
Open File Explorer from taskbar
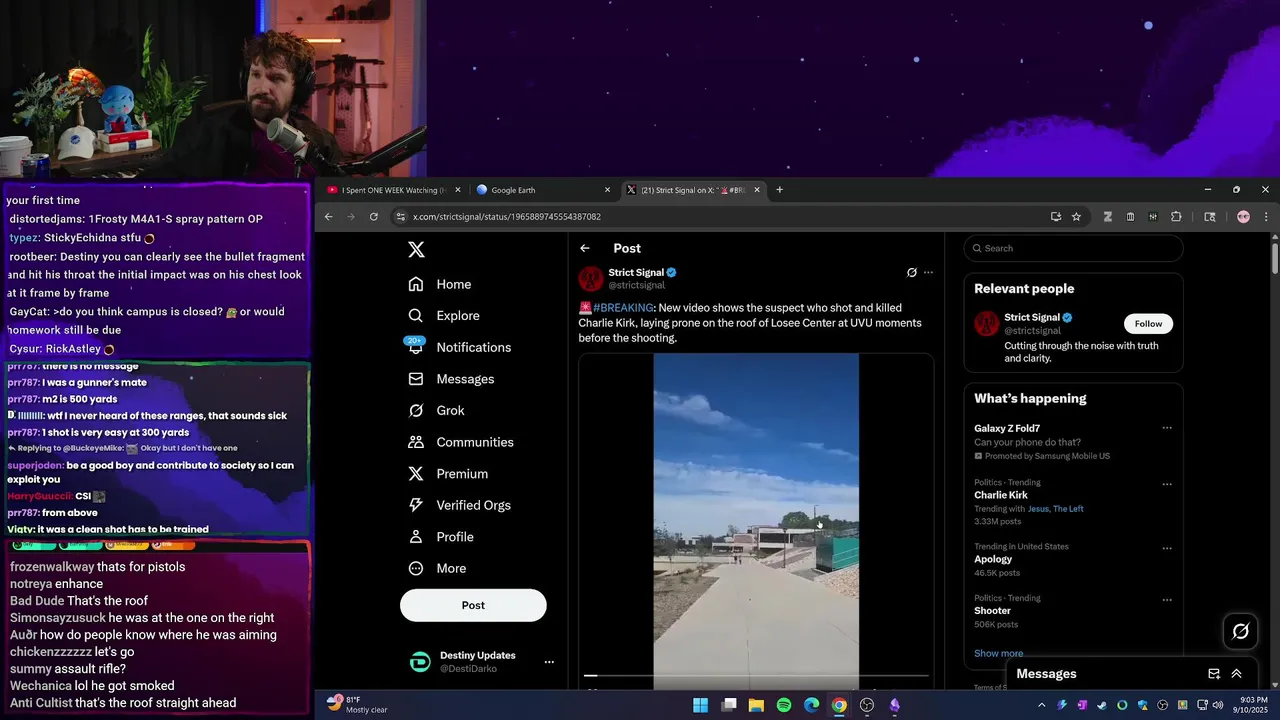click(756, 705)
